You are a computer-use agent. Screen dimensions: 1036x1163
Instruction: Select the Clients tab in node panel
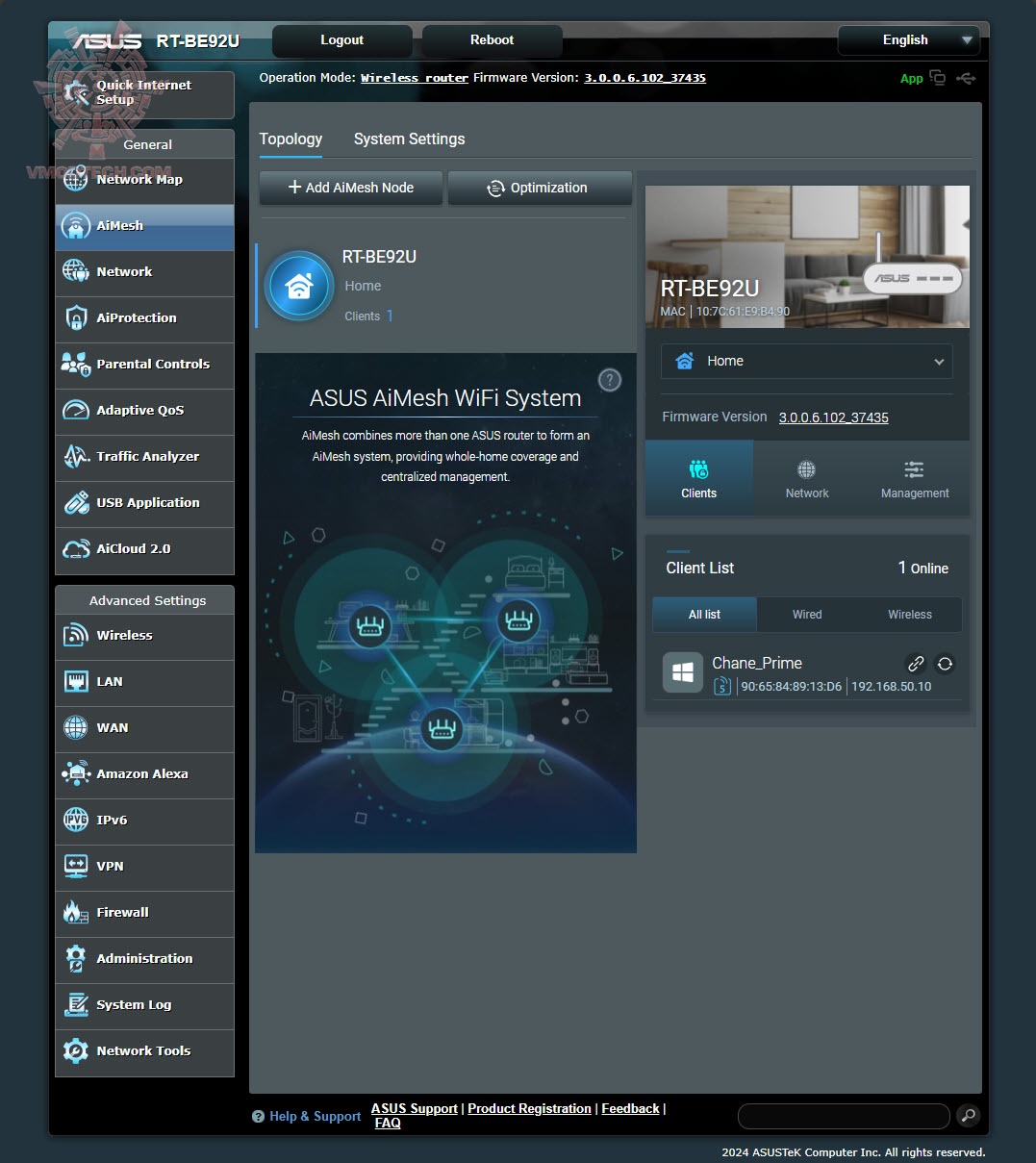(699, 479)
